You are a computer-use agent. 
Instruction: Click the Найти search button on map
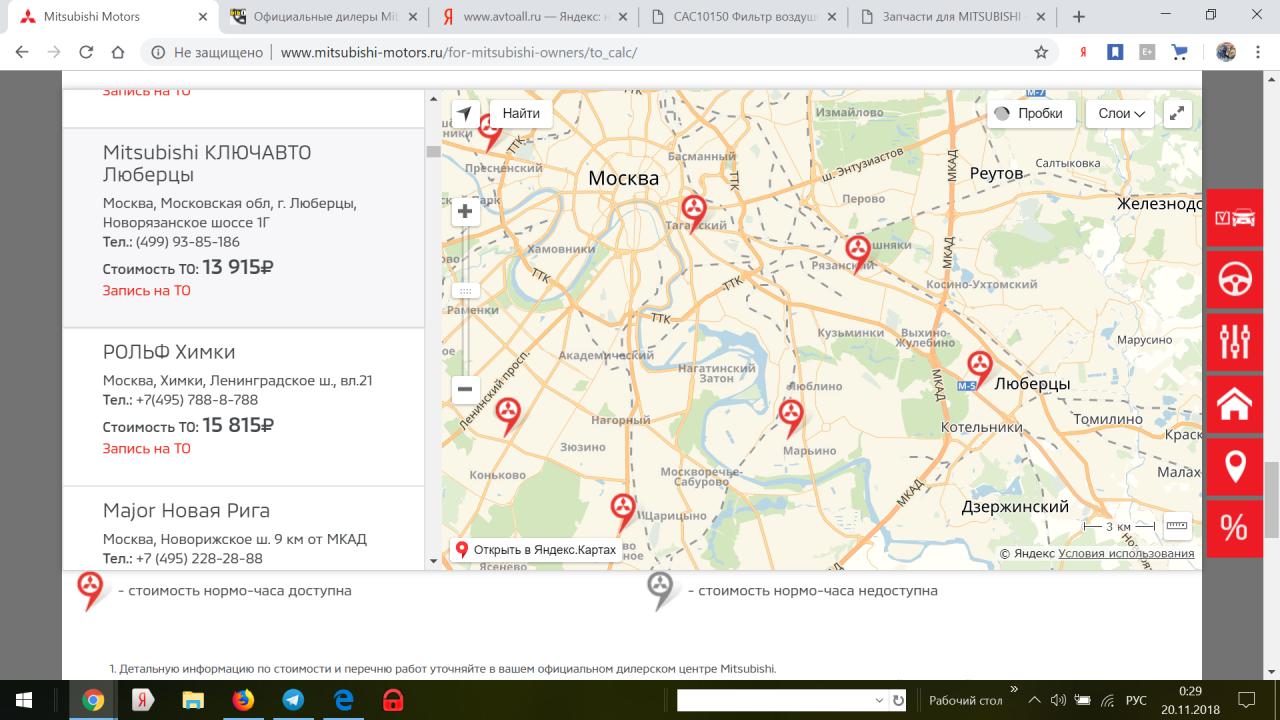[x=521, y=114]
